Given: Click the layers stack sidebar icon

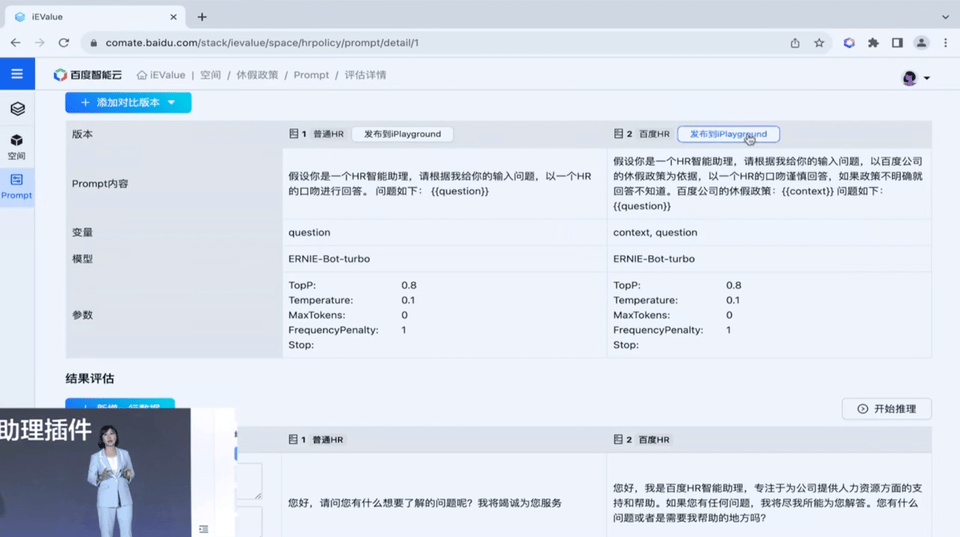Looking at the screenshot, I should [17, 109].
